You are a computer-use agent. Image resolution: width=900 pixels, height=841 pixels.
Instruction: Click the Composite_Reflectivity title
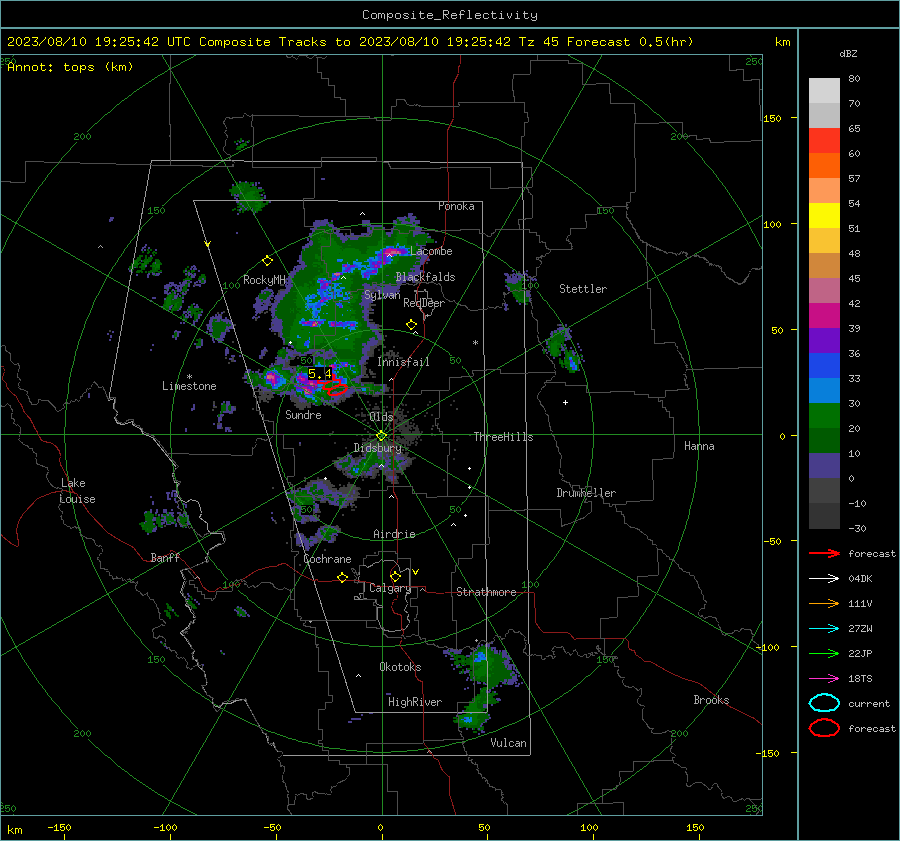(450, 15)
